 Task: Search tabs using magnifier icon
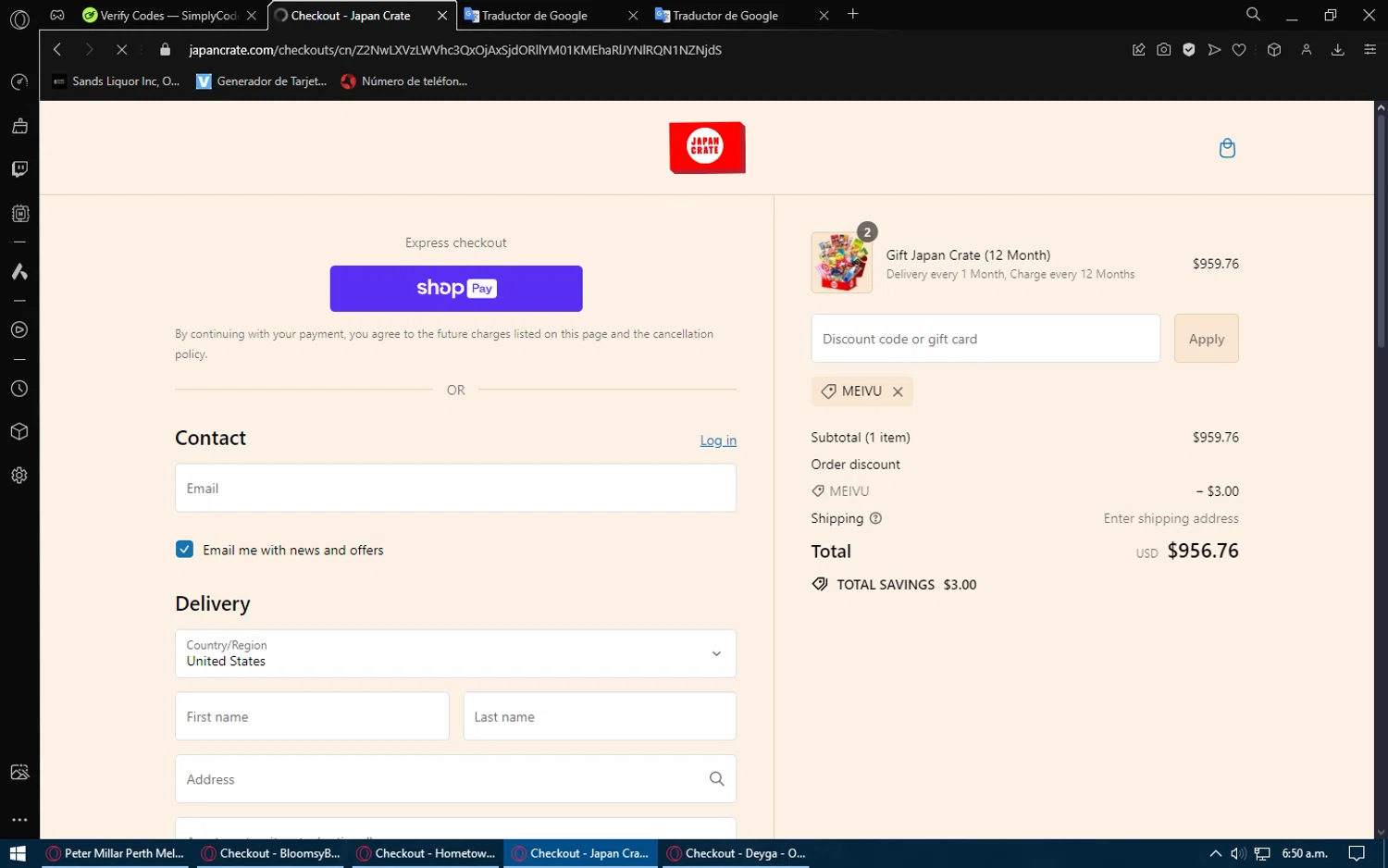pos(1253,15)
